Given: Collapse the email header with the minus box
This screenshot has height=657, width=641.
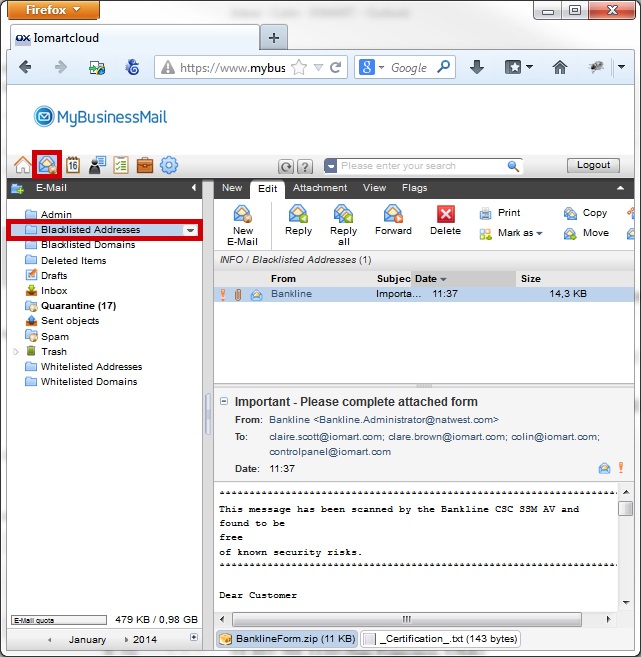Looking at the screenshot, I should 224,401.
